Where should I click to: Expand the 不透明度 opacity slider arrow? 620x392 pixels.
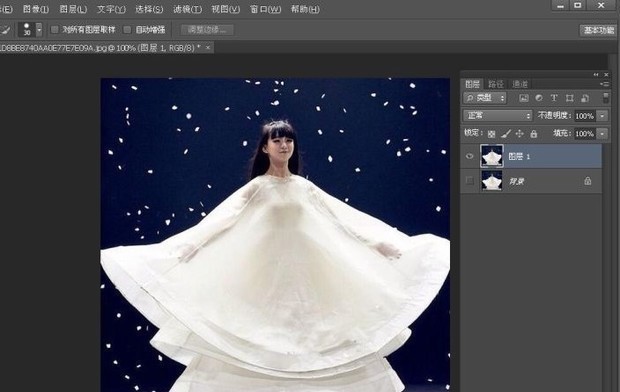pyautogui.click(x=602, y=116)
